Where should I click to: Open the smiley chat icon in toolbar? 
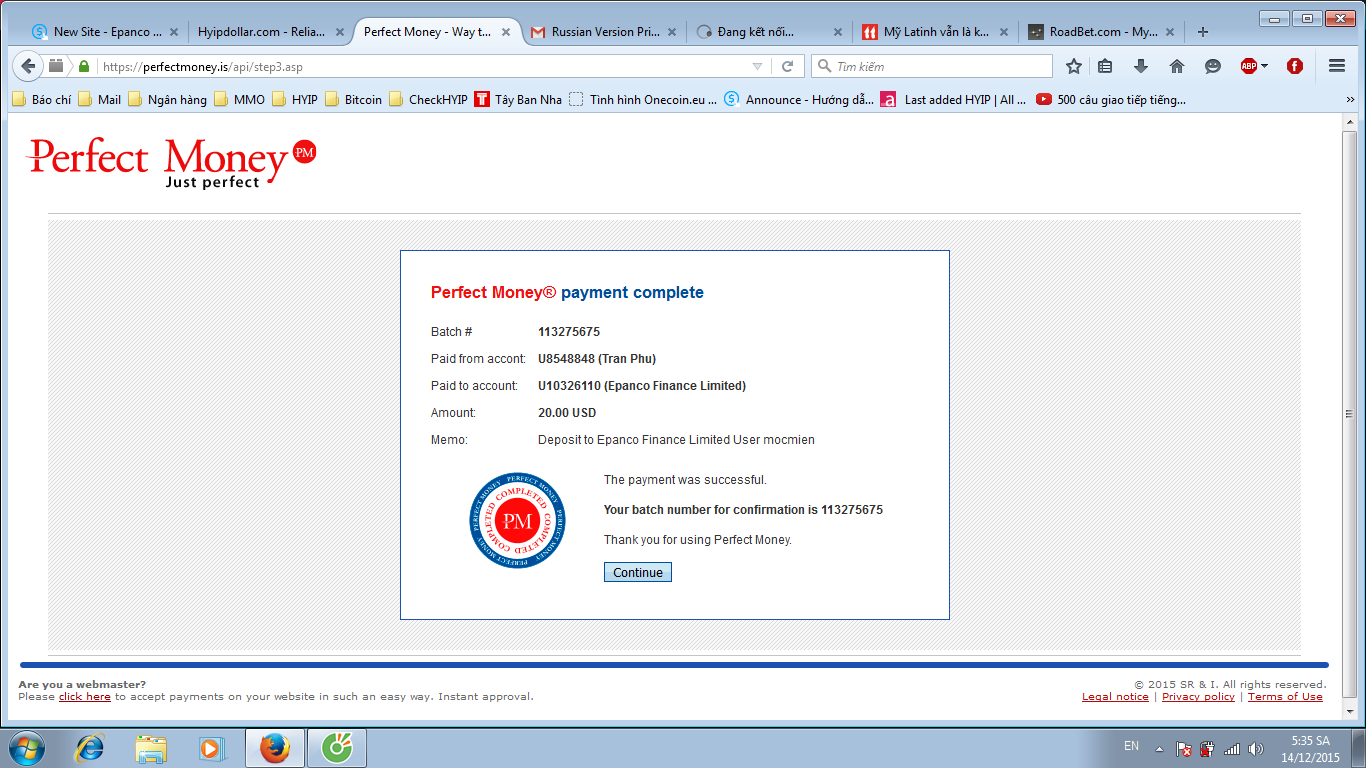pyautogui.click(x=1213, y=67)
